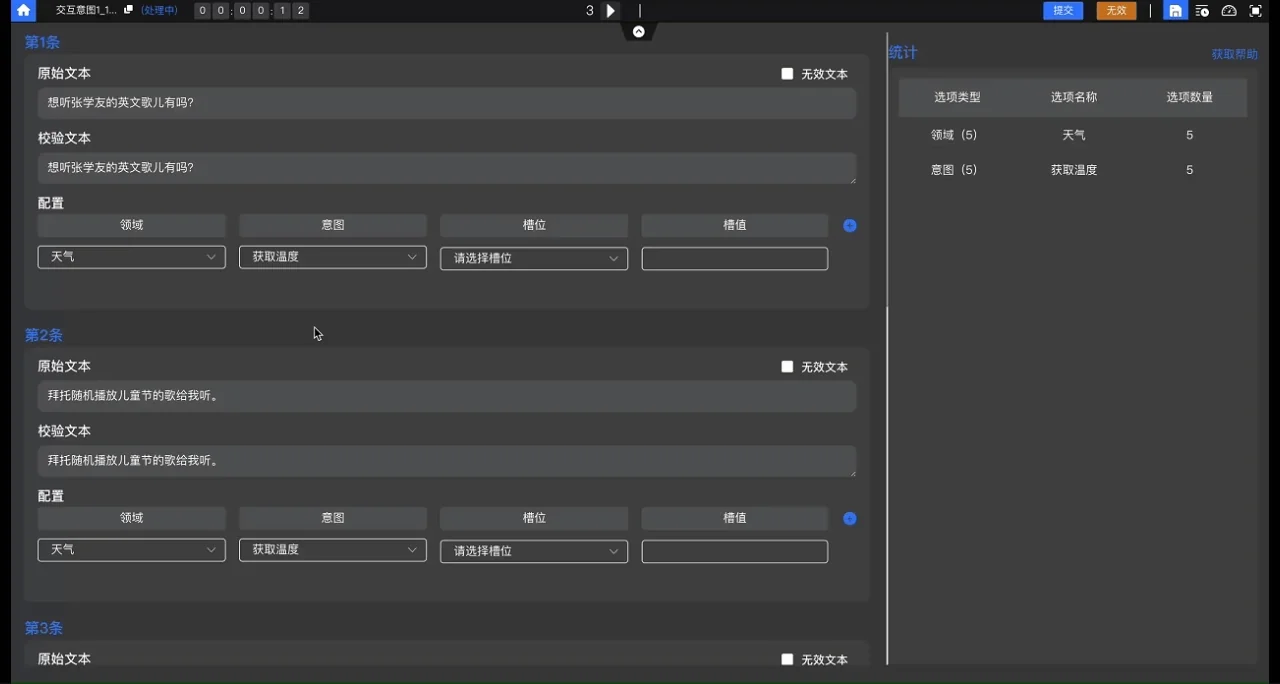1280x684 pixels.
Task: Open the 获取温度 intent dropdown in item 2
Action: [x=333, y=551]
